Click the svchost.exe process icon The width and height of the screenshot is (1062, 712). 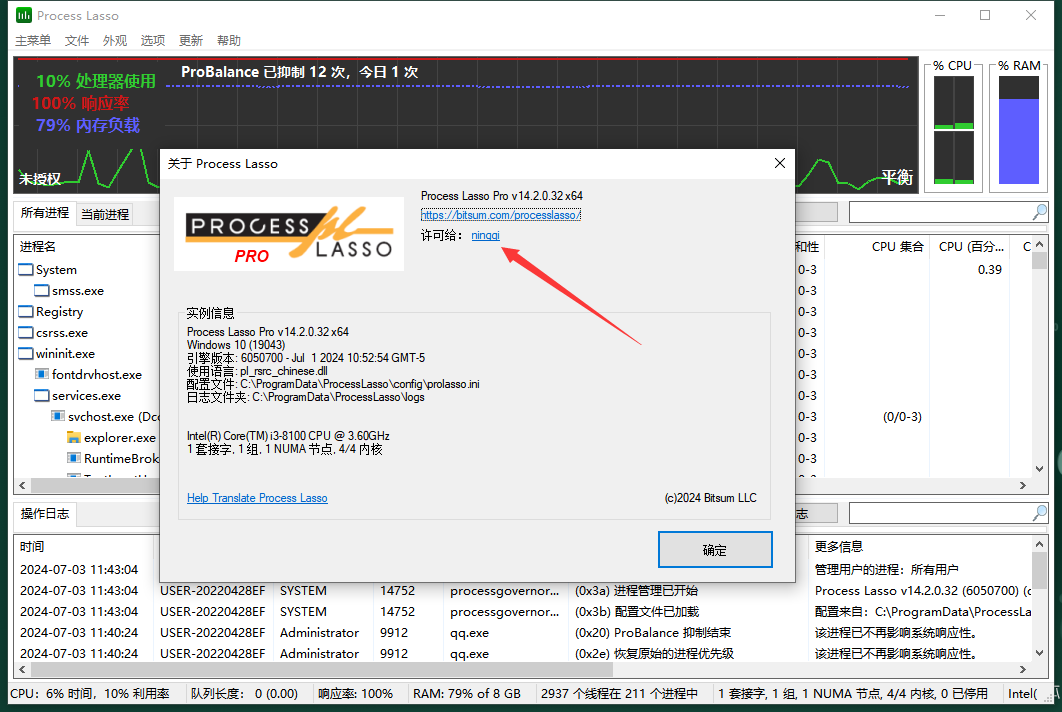tap(60, 416)
